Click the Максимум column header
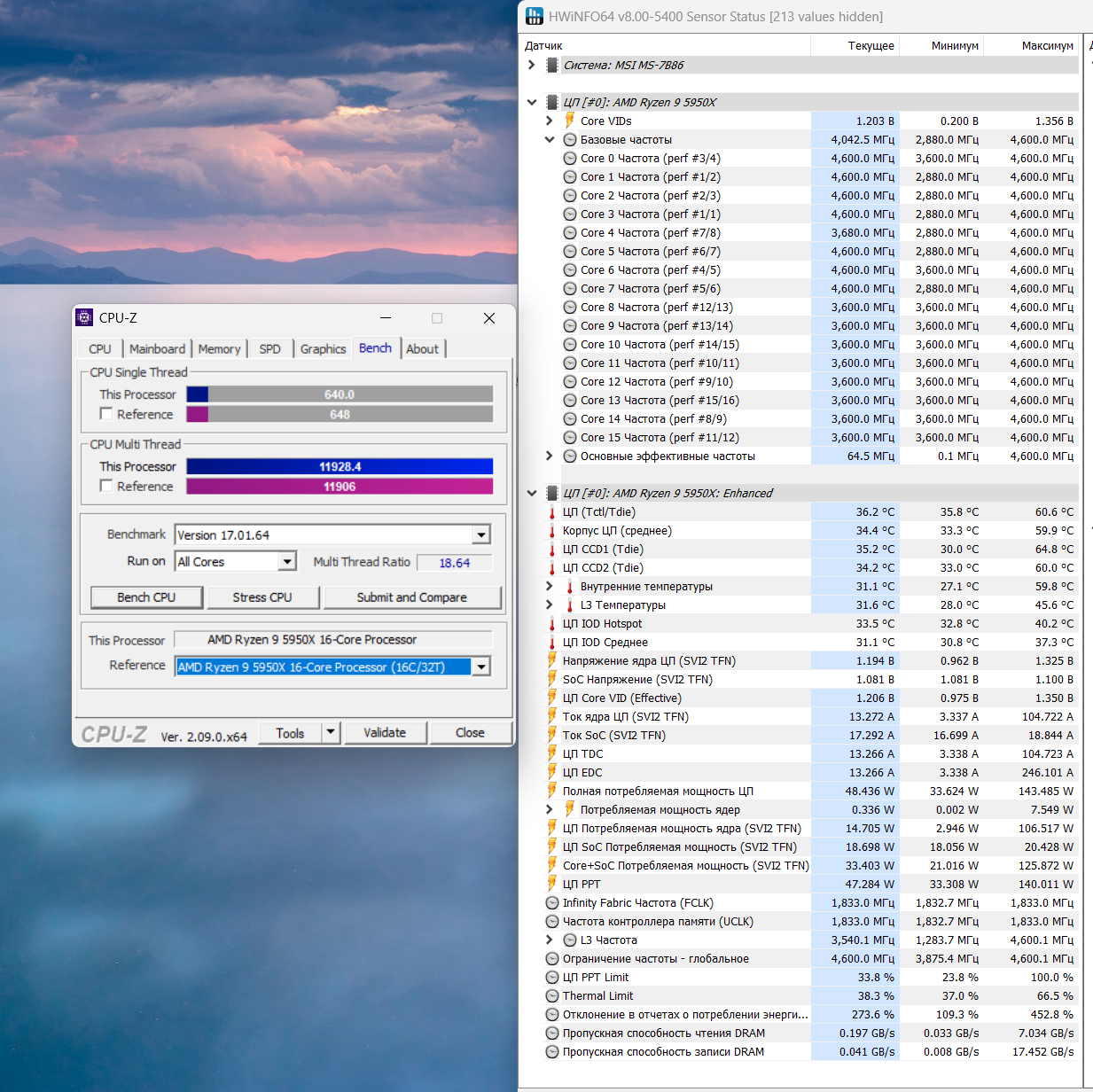1093x1092 pixels. point(1033,45)
